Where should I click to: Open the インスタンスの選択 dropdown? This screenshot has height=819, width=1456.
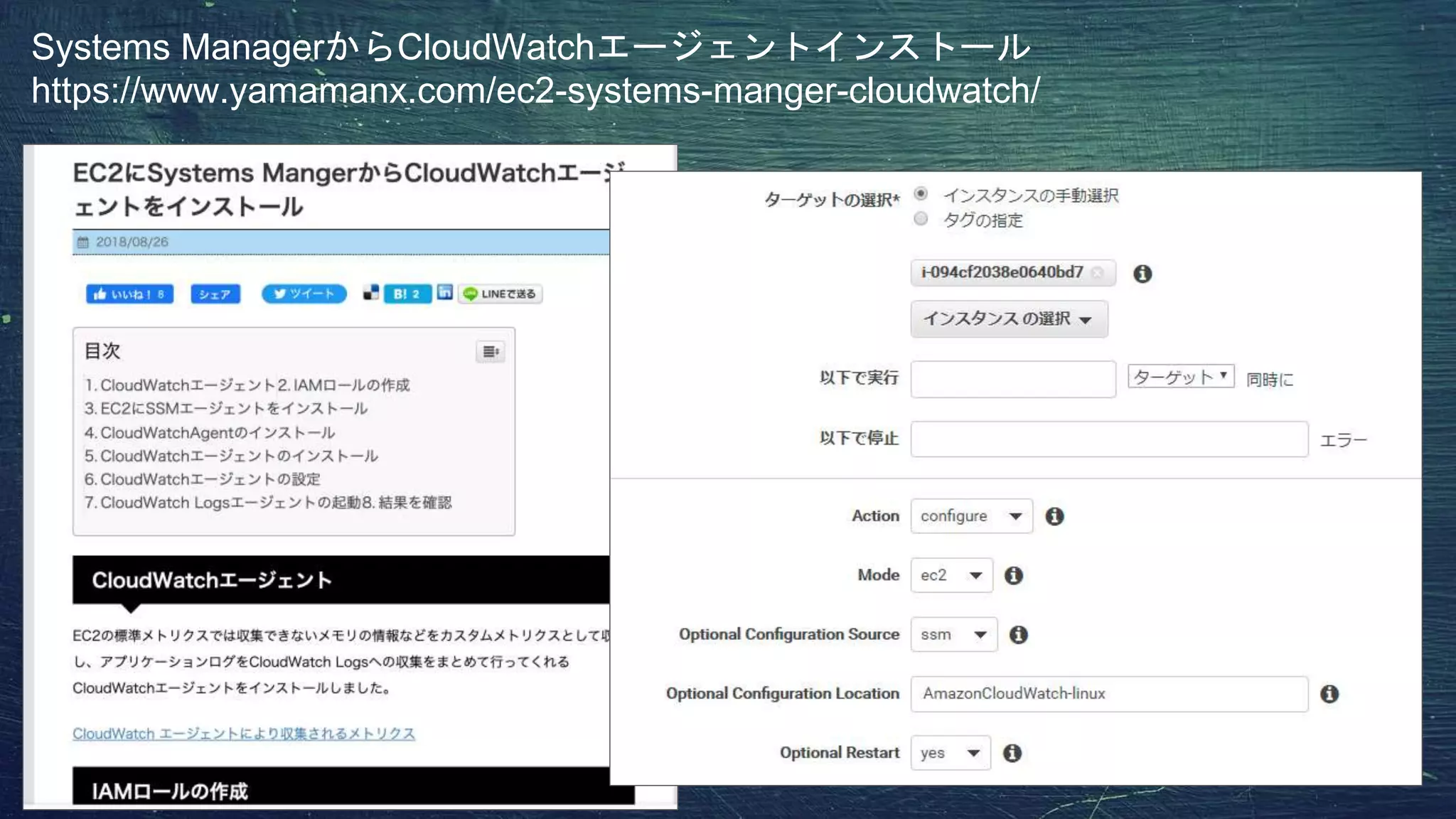click(x=1009, y=318)
